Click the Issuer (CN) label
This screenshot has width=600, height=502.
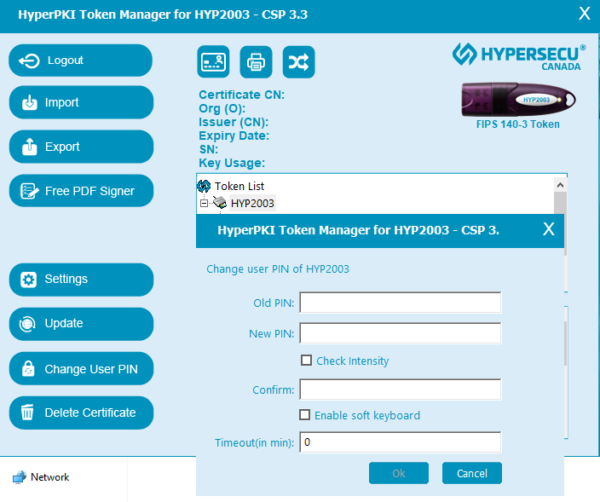click(x=234, y=122)
